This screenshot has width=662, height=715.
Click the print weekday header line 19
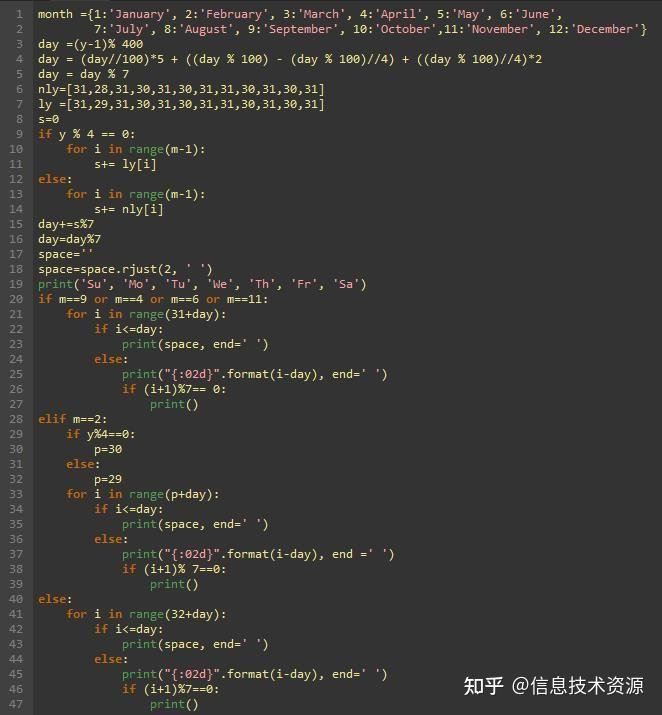pyautogui.click(x=202, y=284)
